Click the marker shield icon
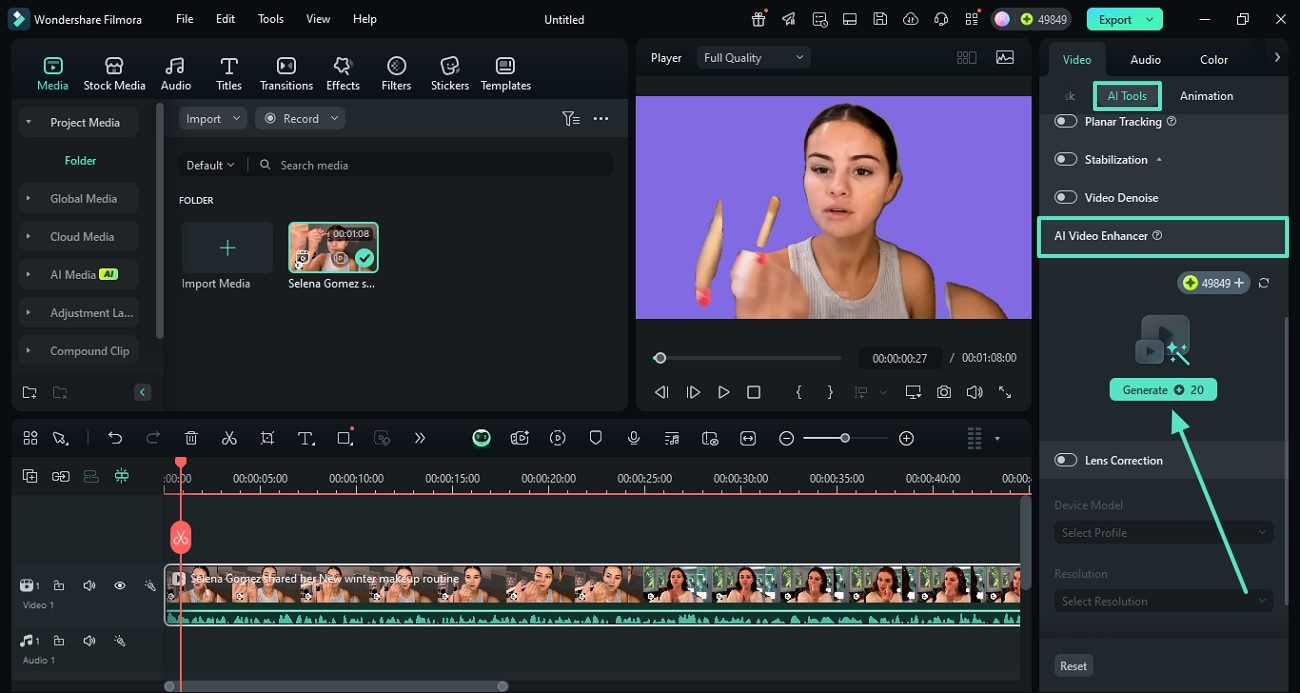The image size is (1300, 693). (595, 438)
